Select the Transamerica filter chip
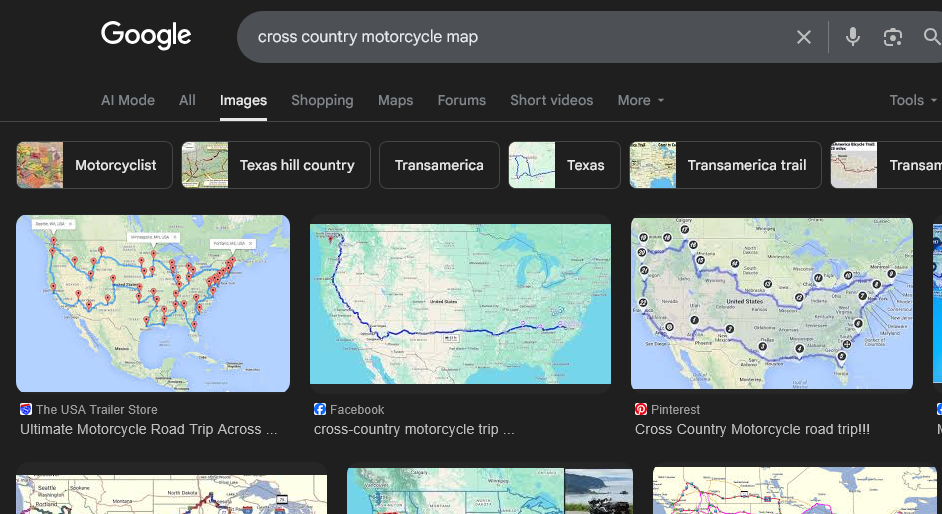Image resolution: width=942 pixels, height=514 pixels. coord(439,165)
